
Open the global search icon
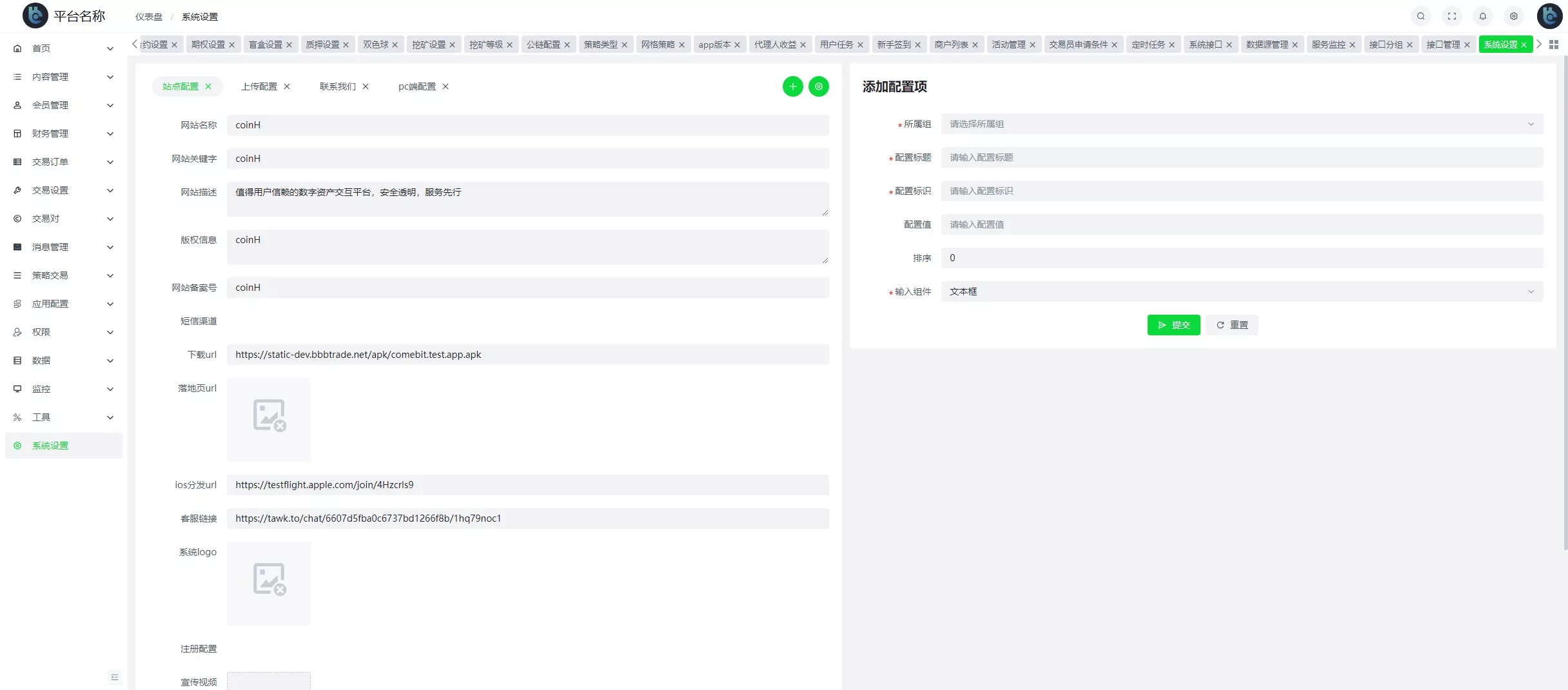1421,15
